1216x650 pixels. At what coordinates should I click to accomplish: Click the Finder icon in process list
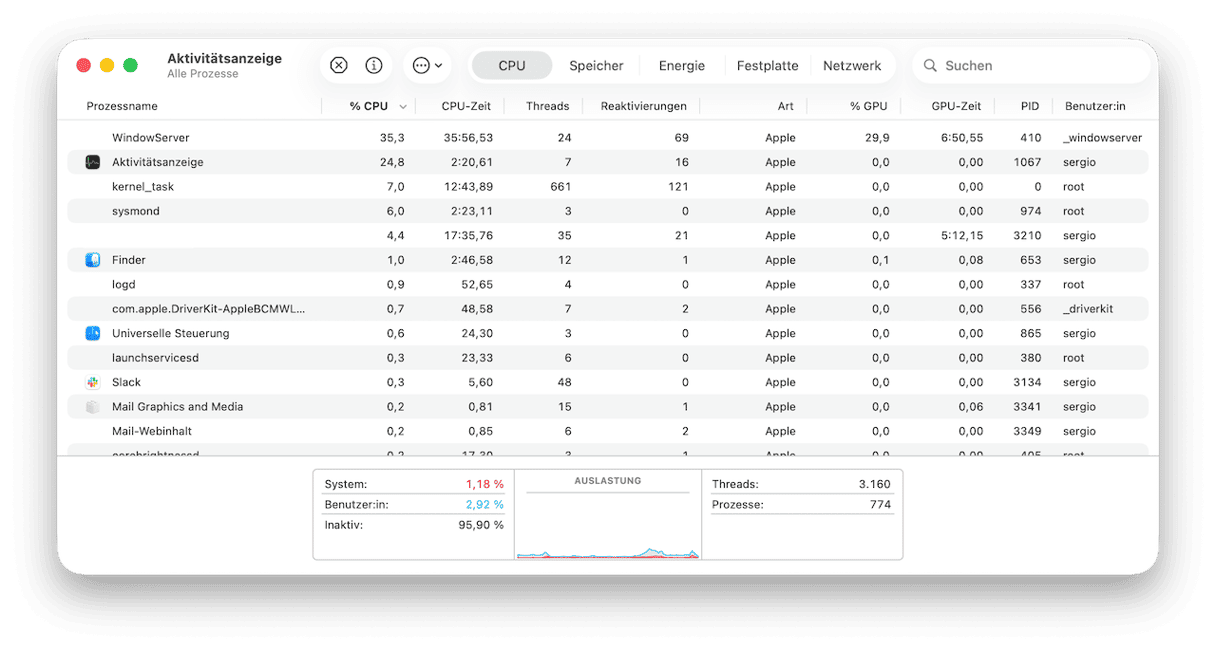click(x=93, y=260)
